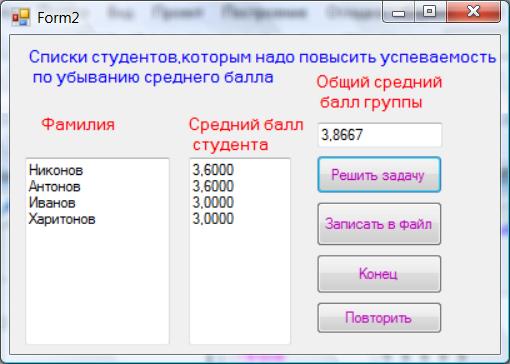Screen dimensions: 510x364
Task: Click the 'Фамилия' label
Action: click(78, 124)
